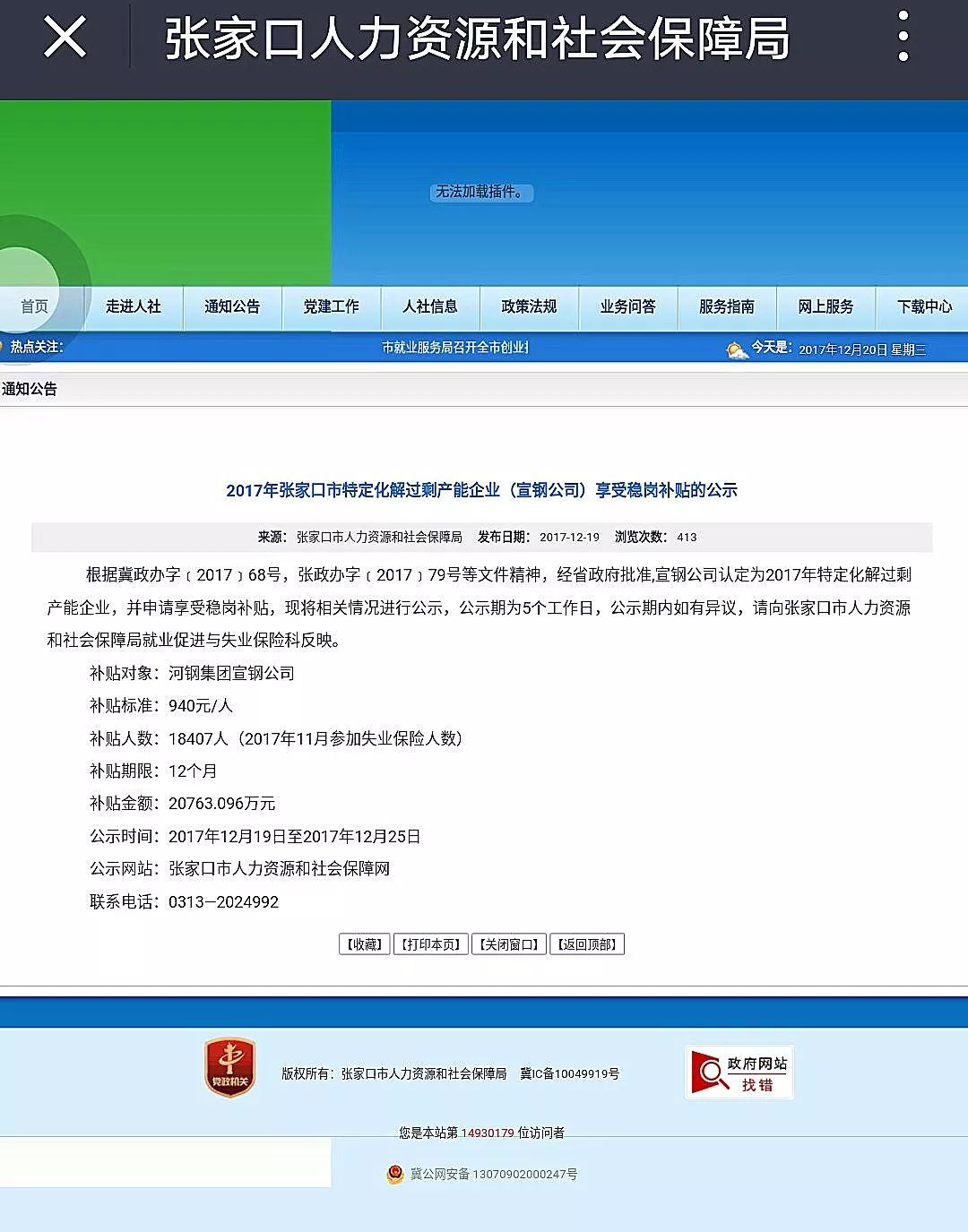Click the 补贴期限 12个月 line
968x1232 pixels.
tap(153, 771)
